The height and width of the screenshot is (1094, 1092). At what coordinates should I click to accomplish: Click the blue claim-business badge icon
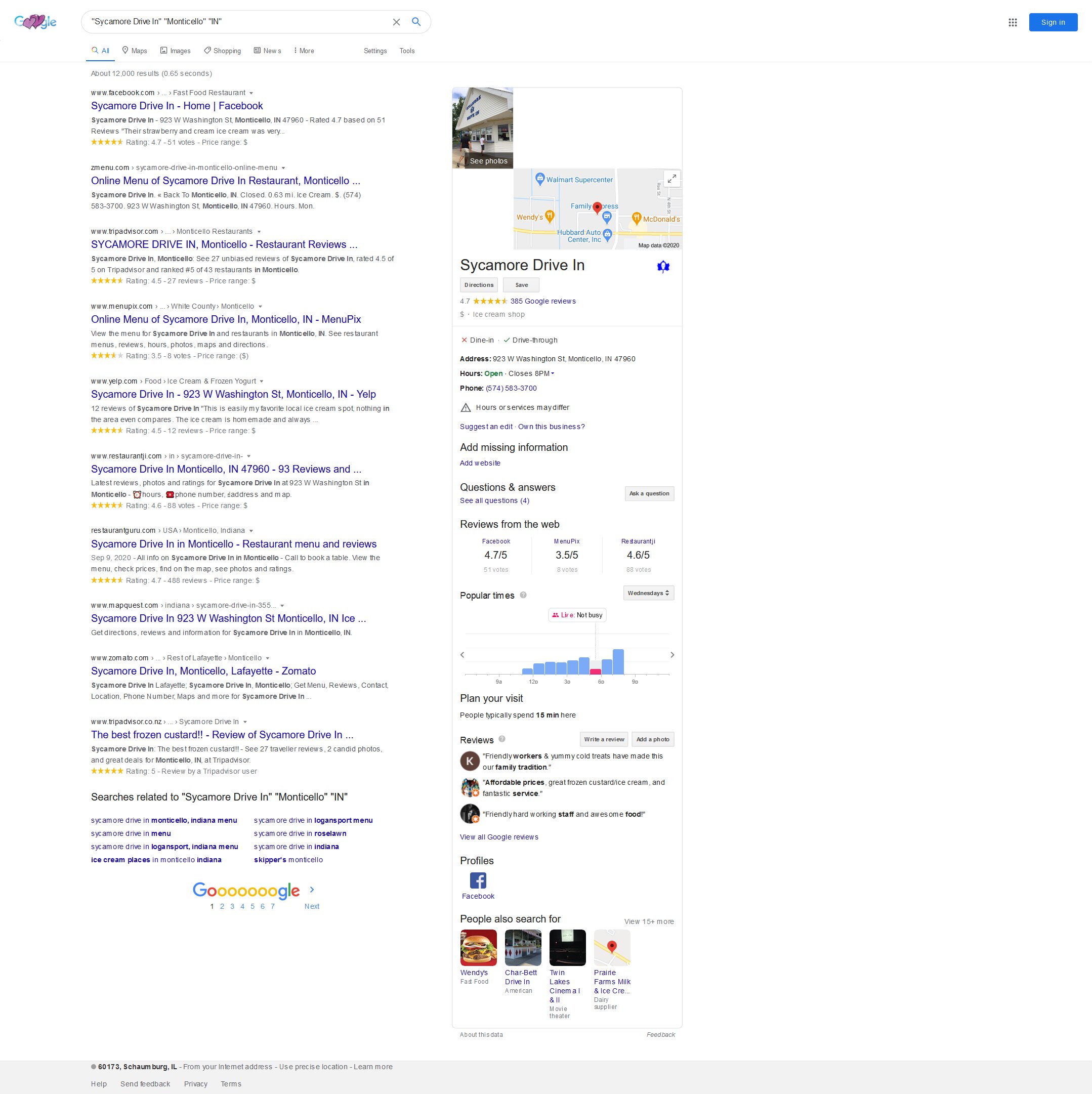[x=663, y=266]
